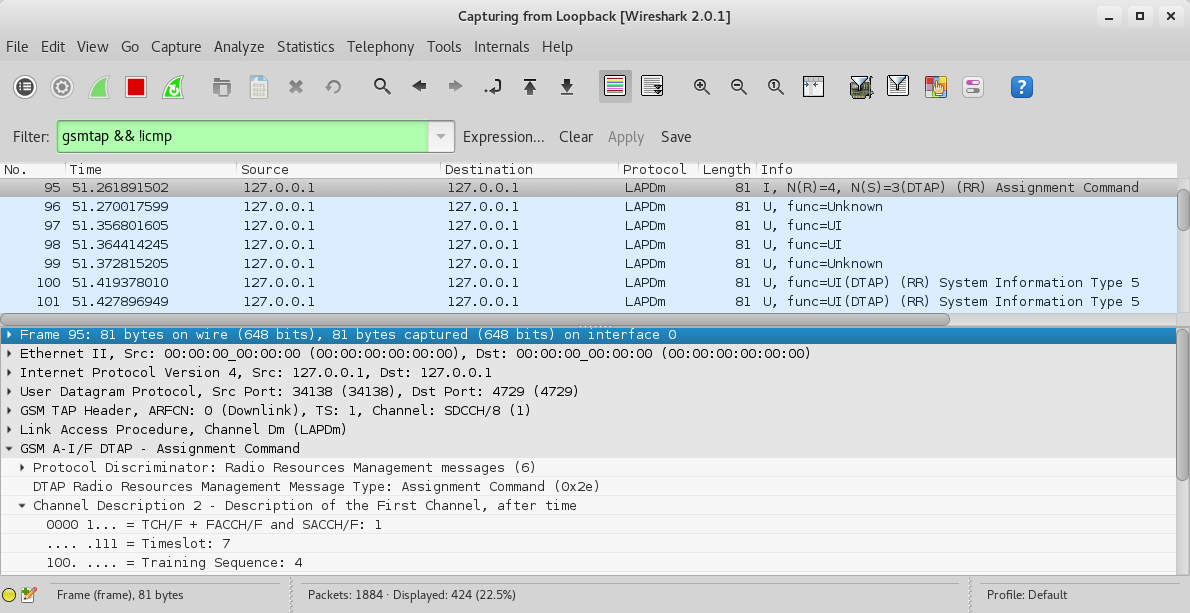The width and height of the screenshot is (1190, 613).
Task: Open the Capture menu
Action: 176,47
